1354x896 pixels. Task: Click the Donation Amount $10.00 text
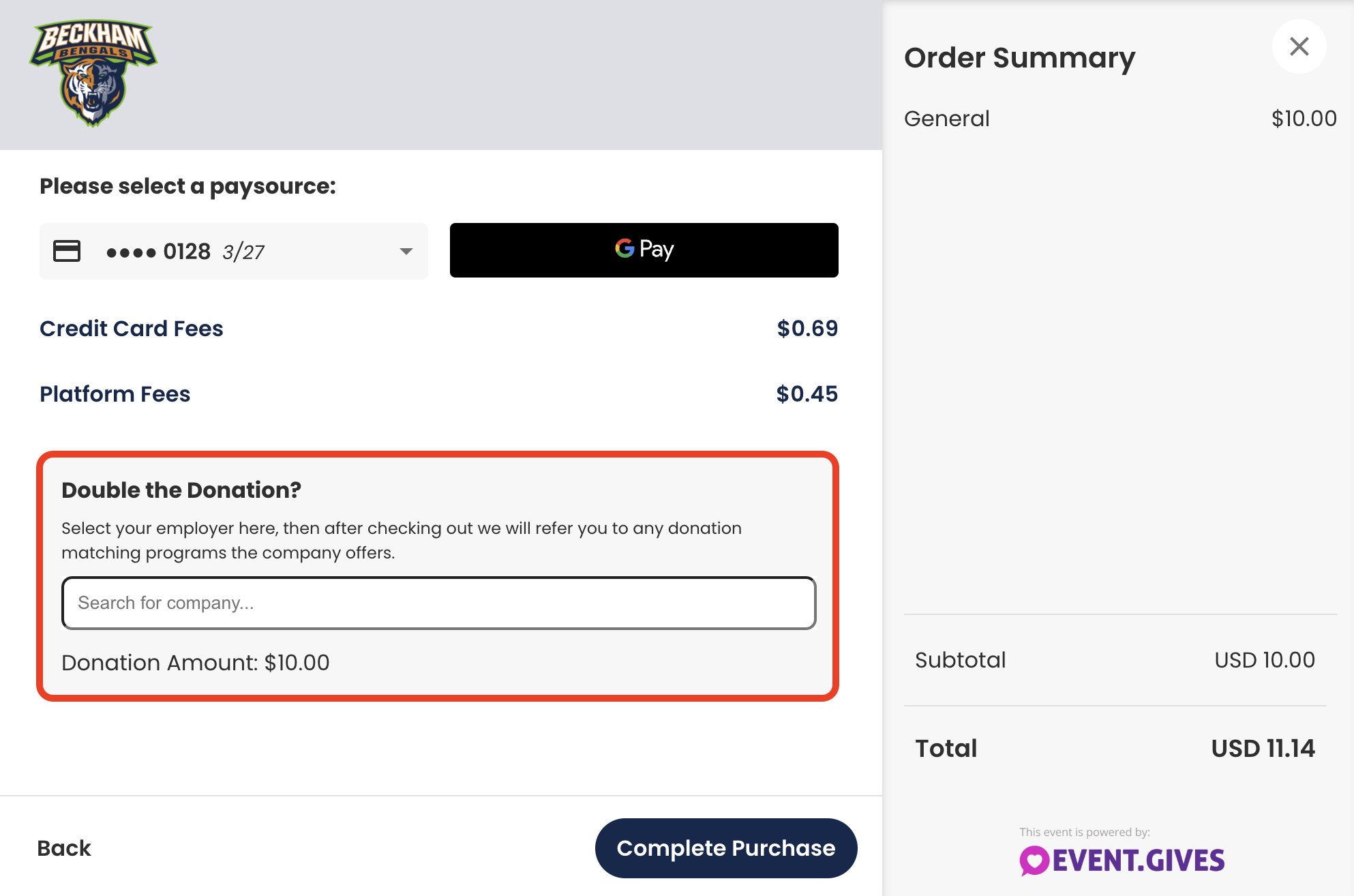click(x=196, y=663)
